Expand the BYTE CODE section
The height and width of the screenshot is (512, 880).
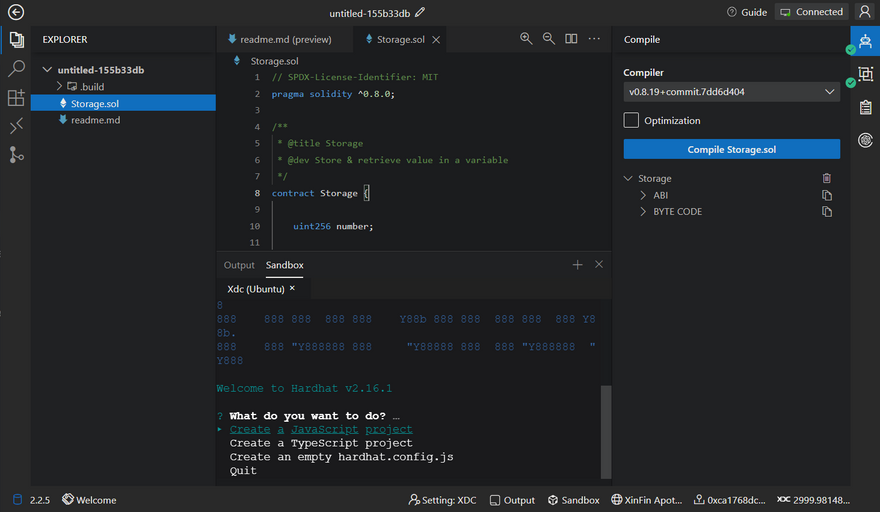(643, 212)
